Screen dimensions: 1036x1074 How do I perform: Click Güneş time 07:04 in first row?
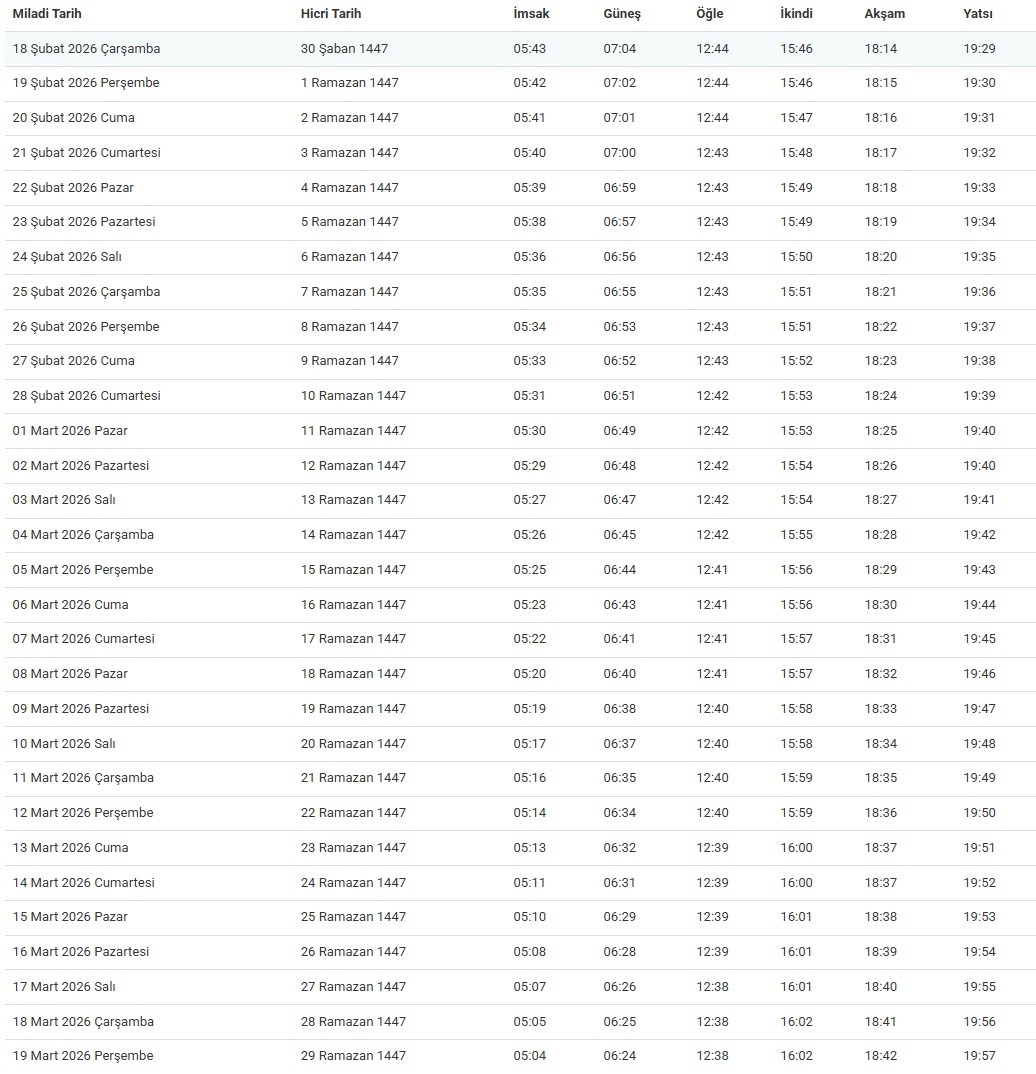click(619, 49)
